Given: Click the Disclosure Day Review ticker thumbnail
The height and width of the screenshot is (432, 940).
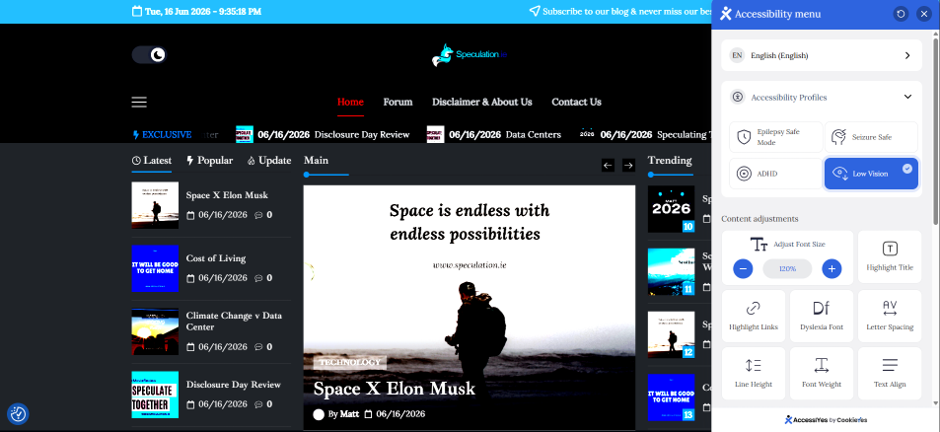Looking at the screenshot, I should (x=244, y=134).
